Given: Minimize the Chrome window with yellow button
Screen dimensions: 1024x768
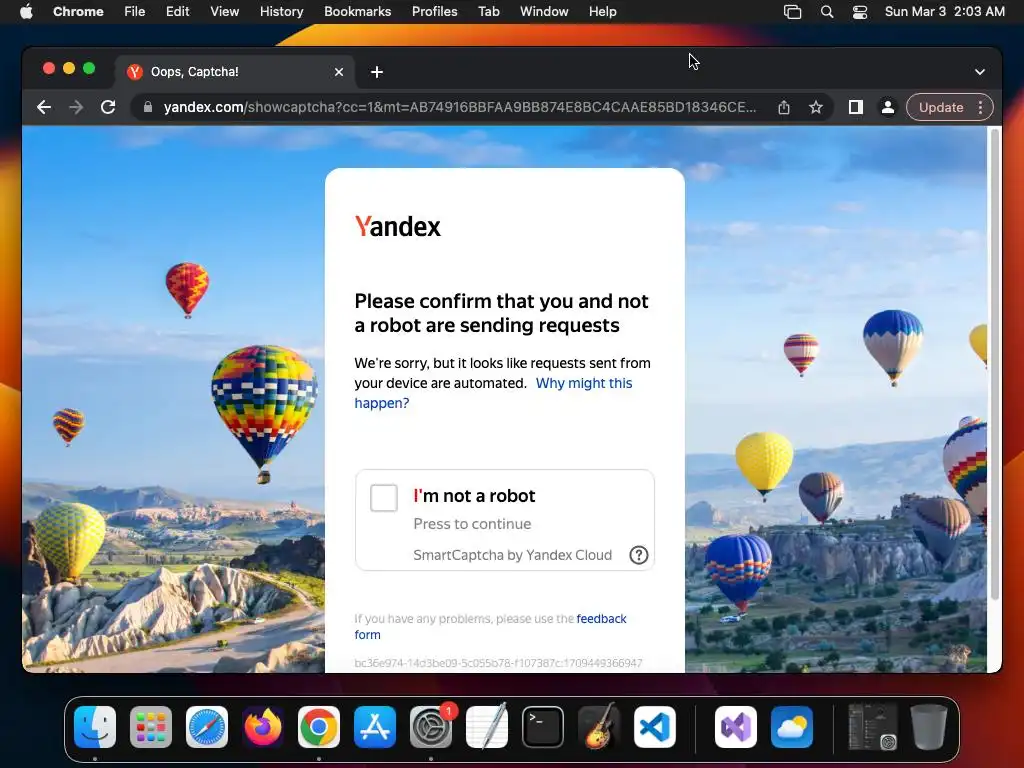Looking at the screenshot, I should (x=69, y=68).
